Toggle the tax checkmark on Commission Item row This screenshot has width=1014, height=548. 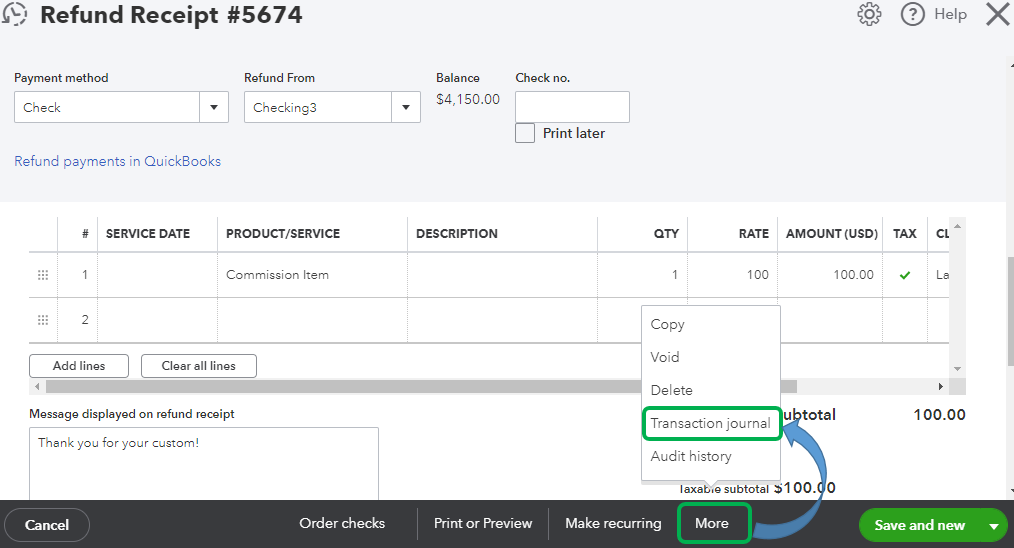[x=905, y=275]
